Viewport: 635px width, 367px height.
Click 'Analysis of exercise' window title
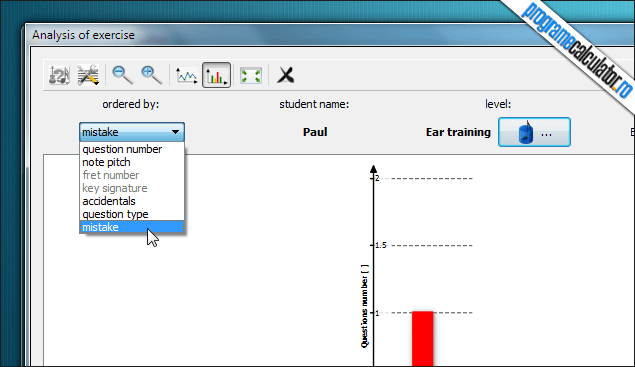pyautogui.click(x=83, y=35)
